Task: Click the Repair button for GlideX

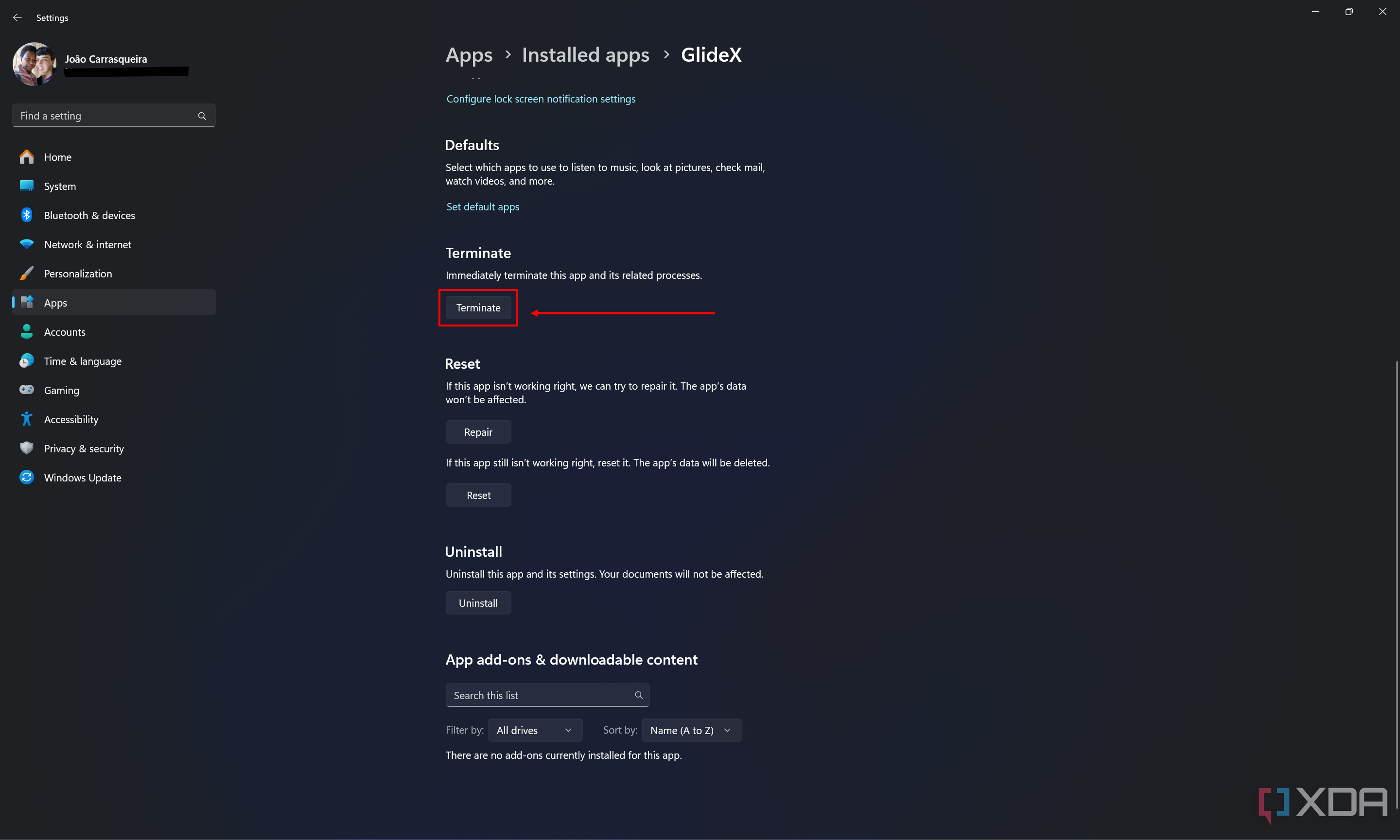Action: click(478, 432)
